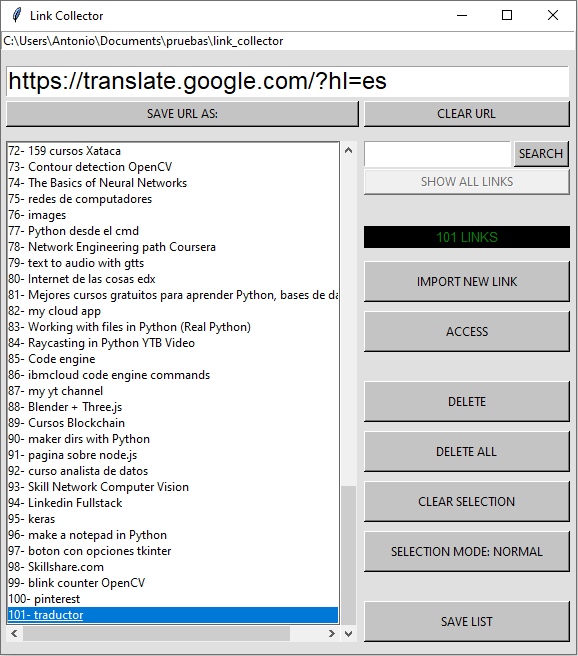Click the vertical scrollbar thumb
Screen dimensions: 578x656
348,555
